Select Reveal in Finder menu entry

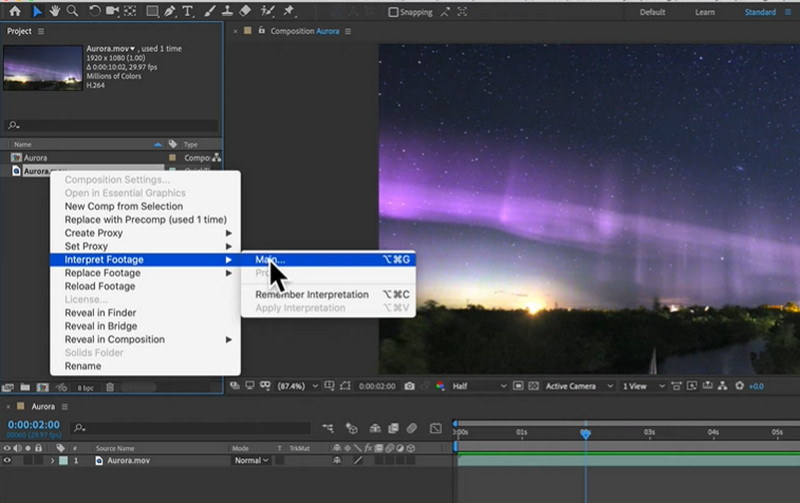(101, 313)
